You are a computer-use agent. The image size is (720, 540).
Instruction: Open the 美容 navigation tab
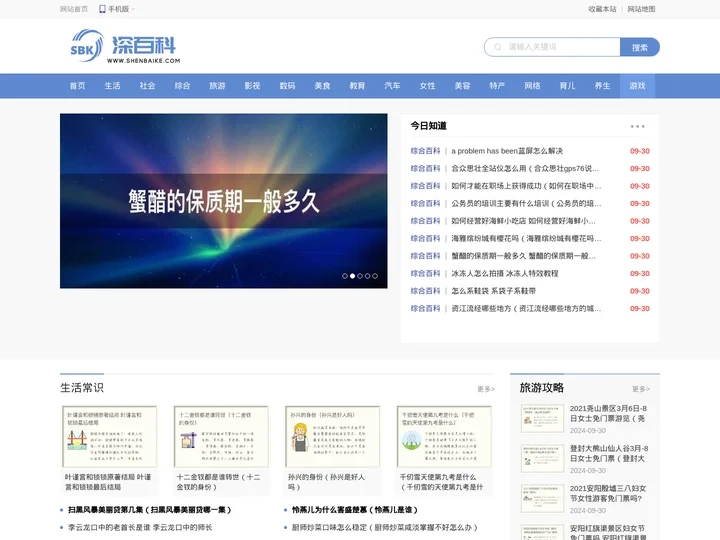point(462,86)
